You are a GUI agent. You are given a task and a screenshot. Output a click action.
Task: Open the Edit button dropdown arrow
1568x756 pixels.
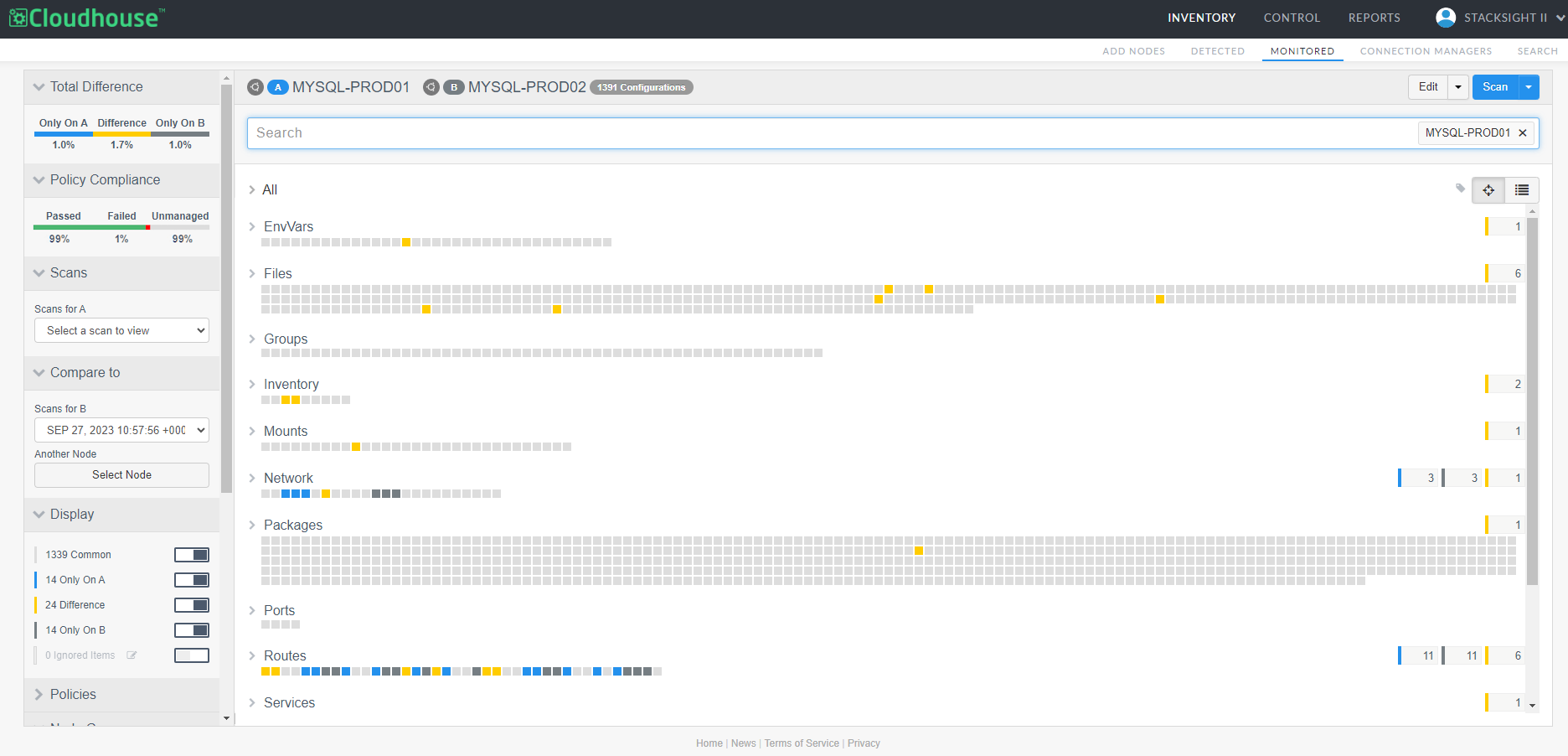(x=1458, y=87)
